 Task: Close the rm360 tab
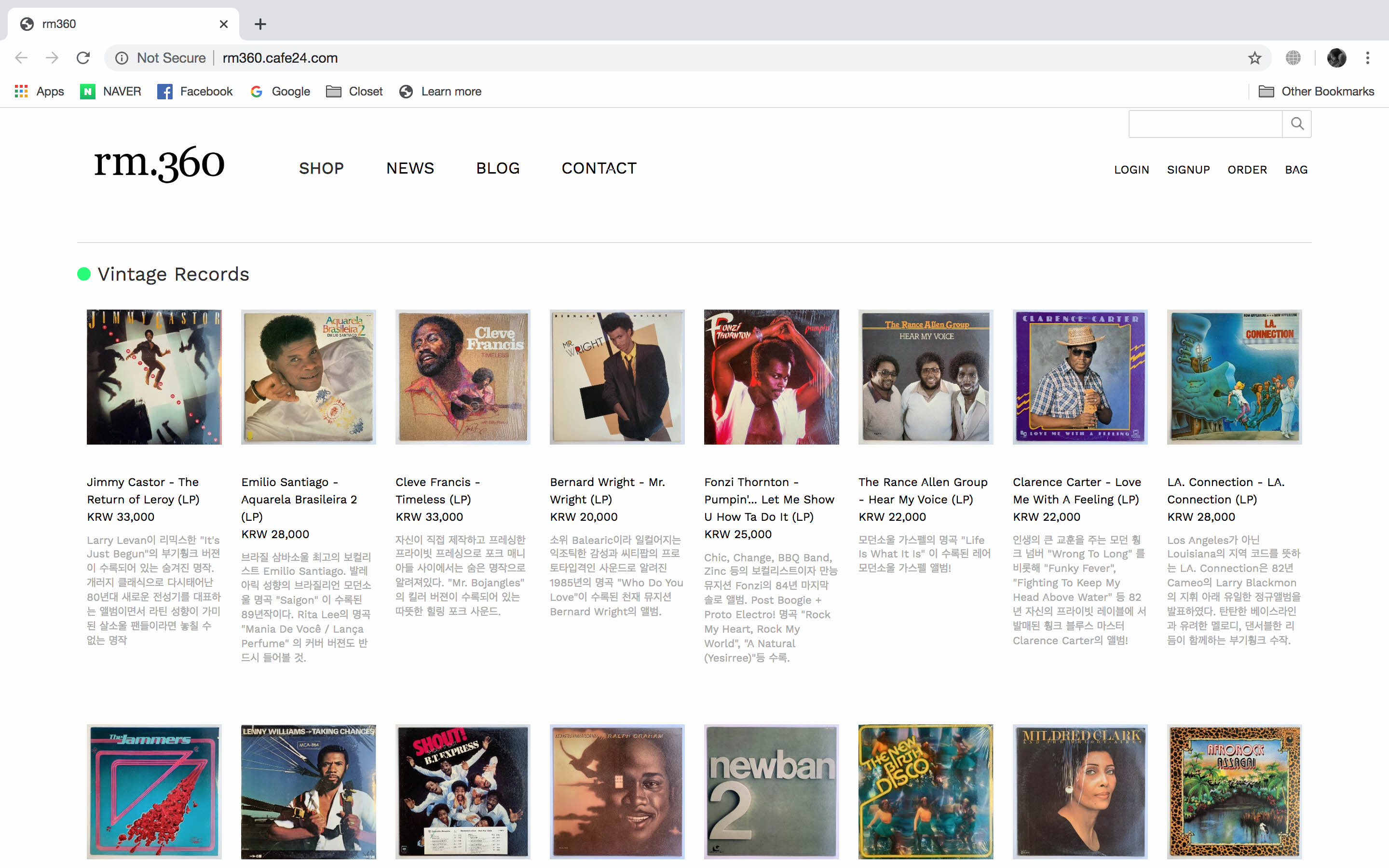click(224, 24)
